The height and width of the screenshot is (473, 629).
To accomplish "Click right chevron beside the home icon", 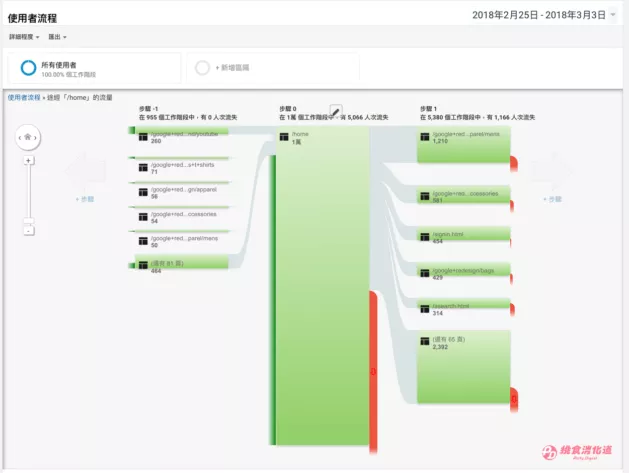I will pyautogui.click(x=36, y=138).
